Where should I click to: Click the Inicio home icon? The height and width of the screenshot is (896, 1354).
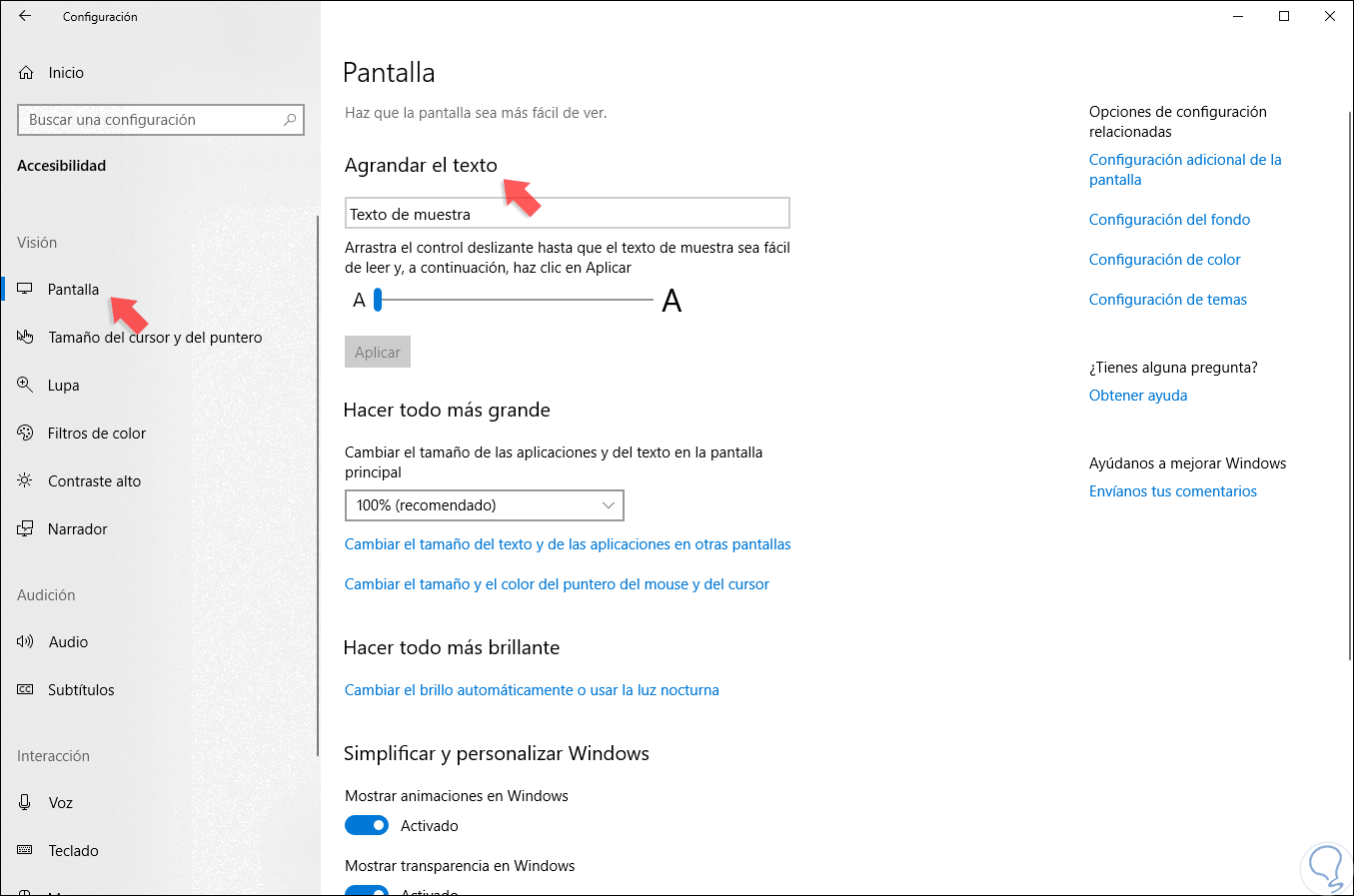pyautogui.click(x=26, y=73)
